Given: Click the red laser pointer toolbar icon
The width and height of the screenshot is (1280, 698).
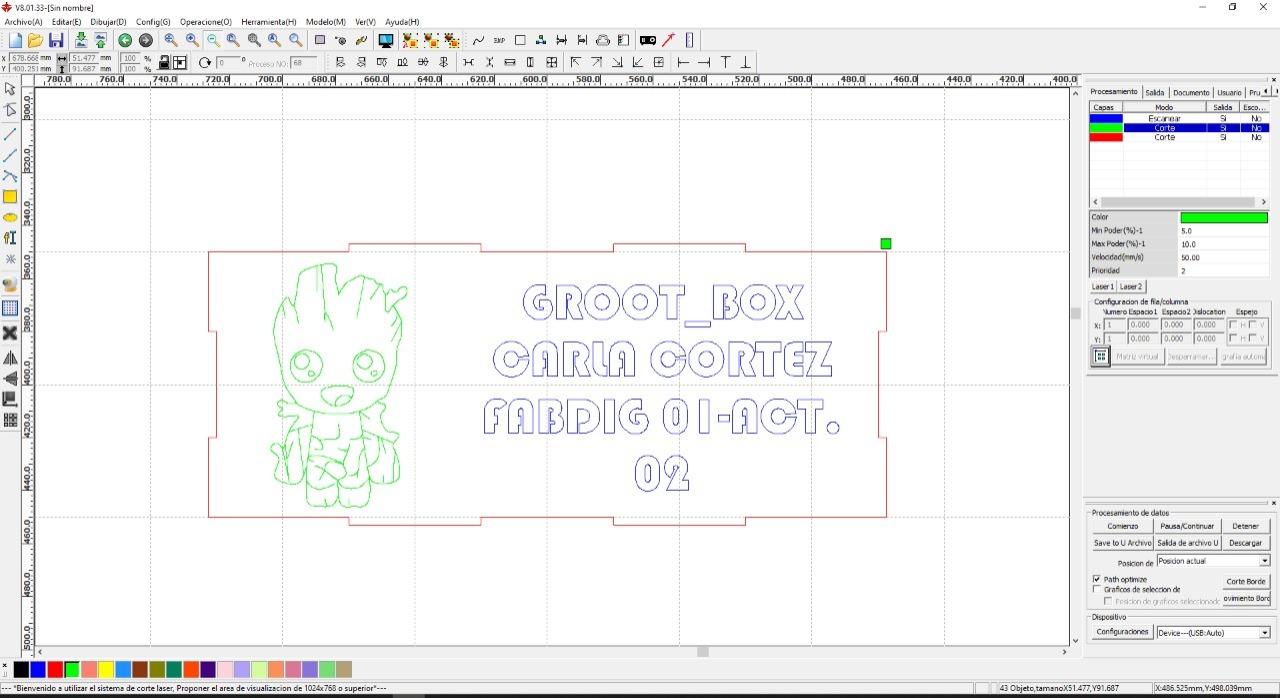Looking at the screenshot, I should (669, 40).
